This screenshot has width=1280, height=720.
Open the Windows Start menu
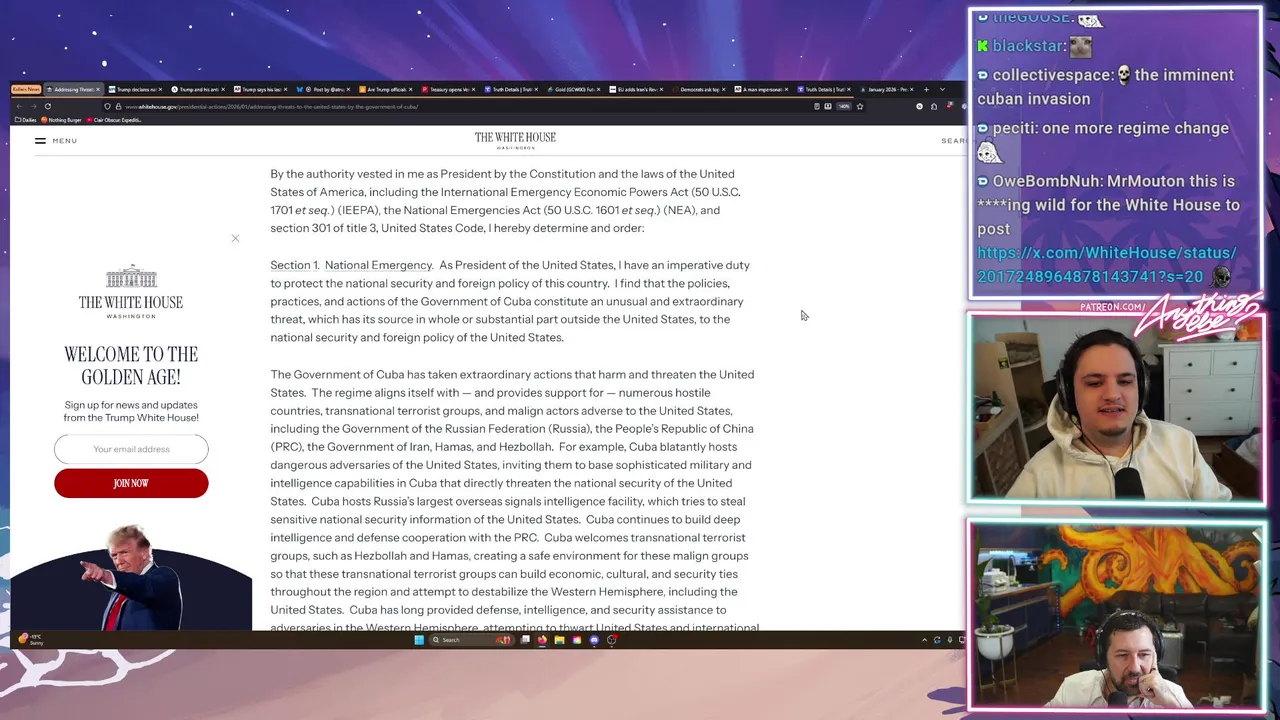pos(419,640)
